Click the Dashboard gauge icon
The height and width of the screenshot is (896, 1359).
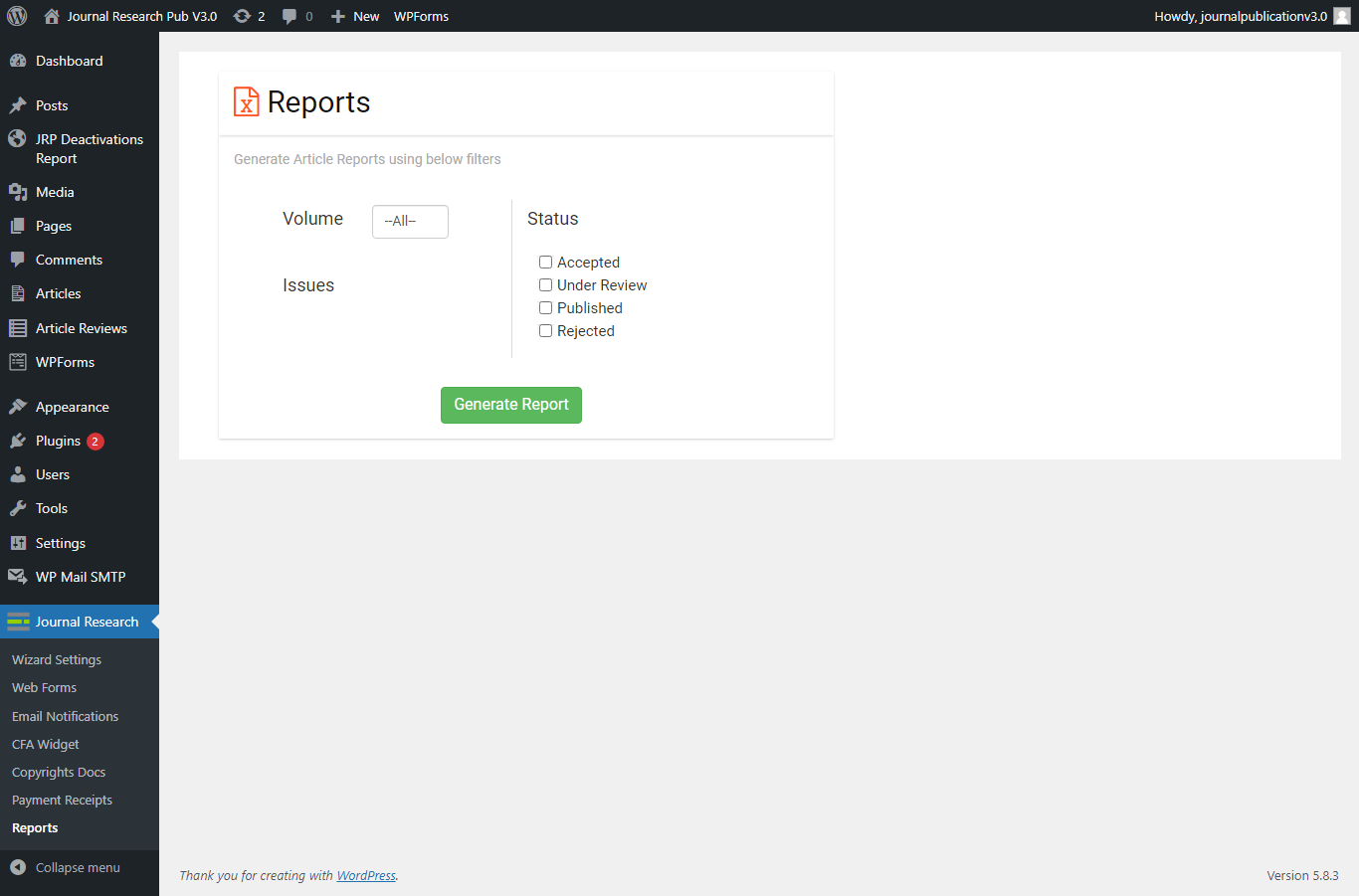[x=18, y=61]
